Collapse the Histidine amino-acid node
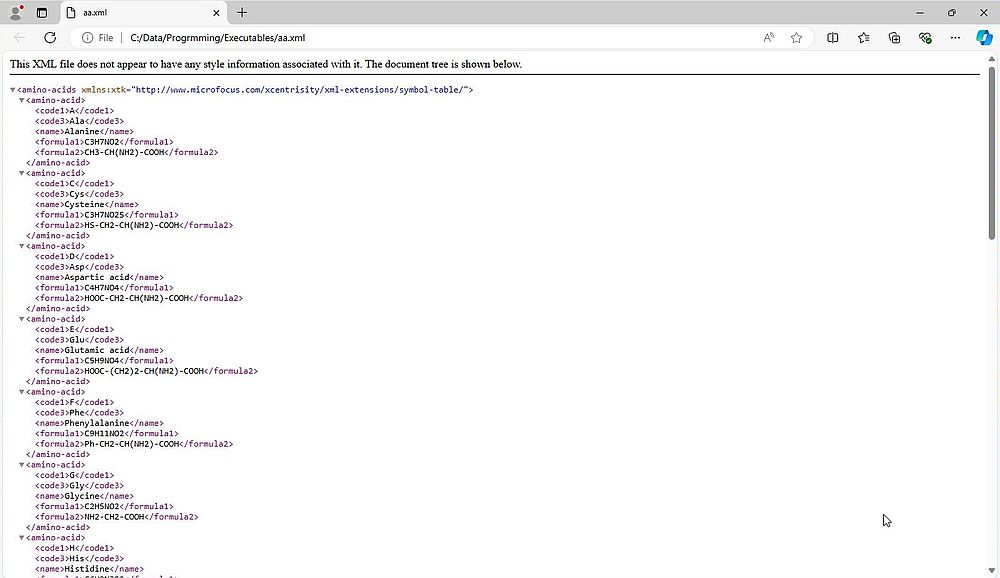Viewport: 1000px width, 578px height. point(22,537)
